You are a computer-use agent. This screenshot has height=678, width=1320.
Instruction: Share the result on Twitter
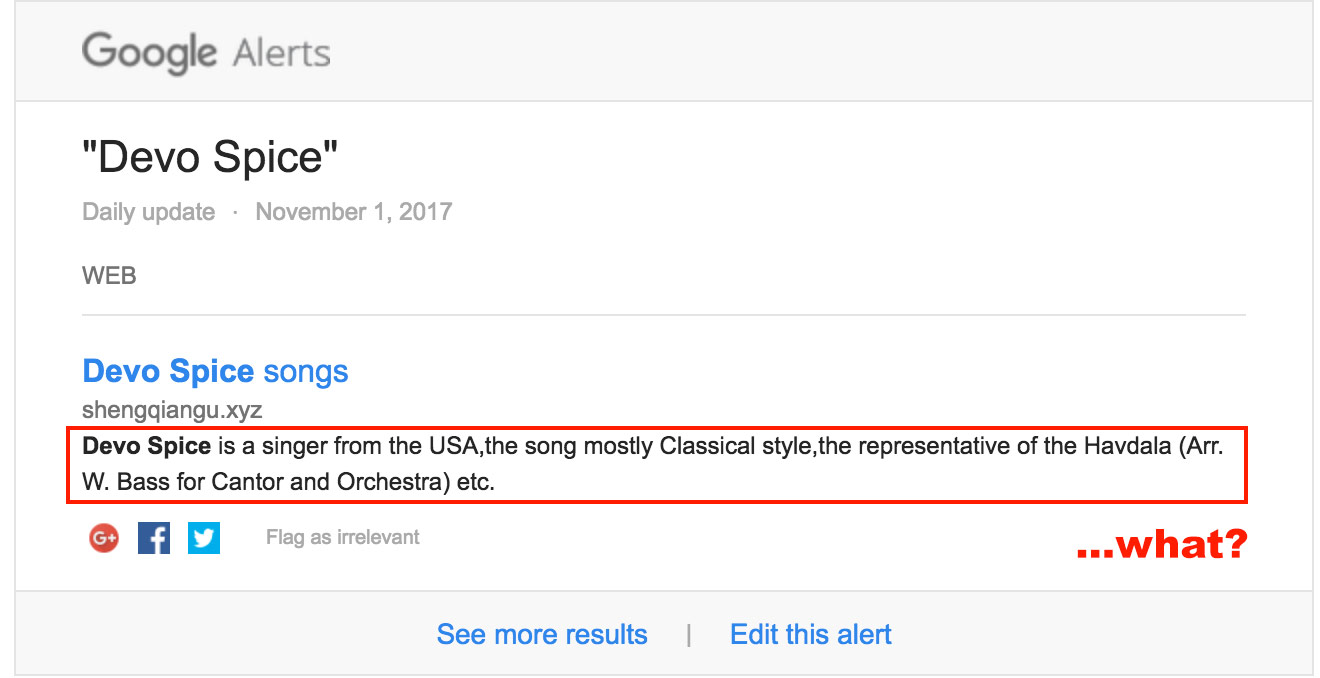tap(204, 538)
